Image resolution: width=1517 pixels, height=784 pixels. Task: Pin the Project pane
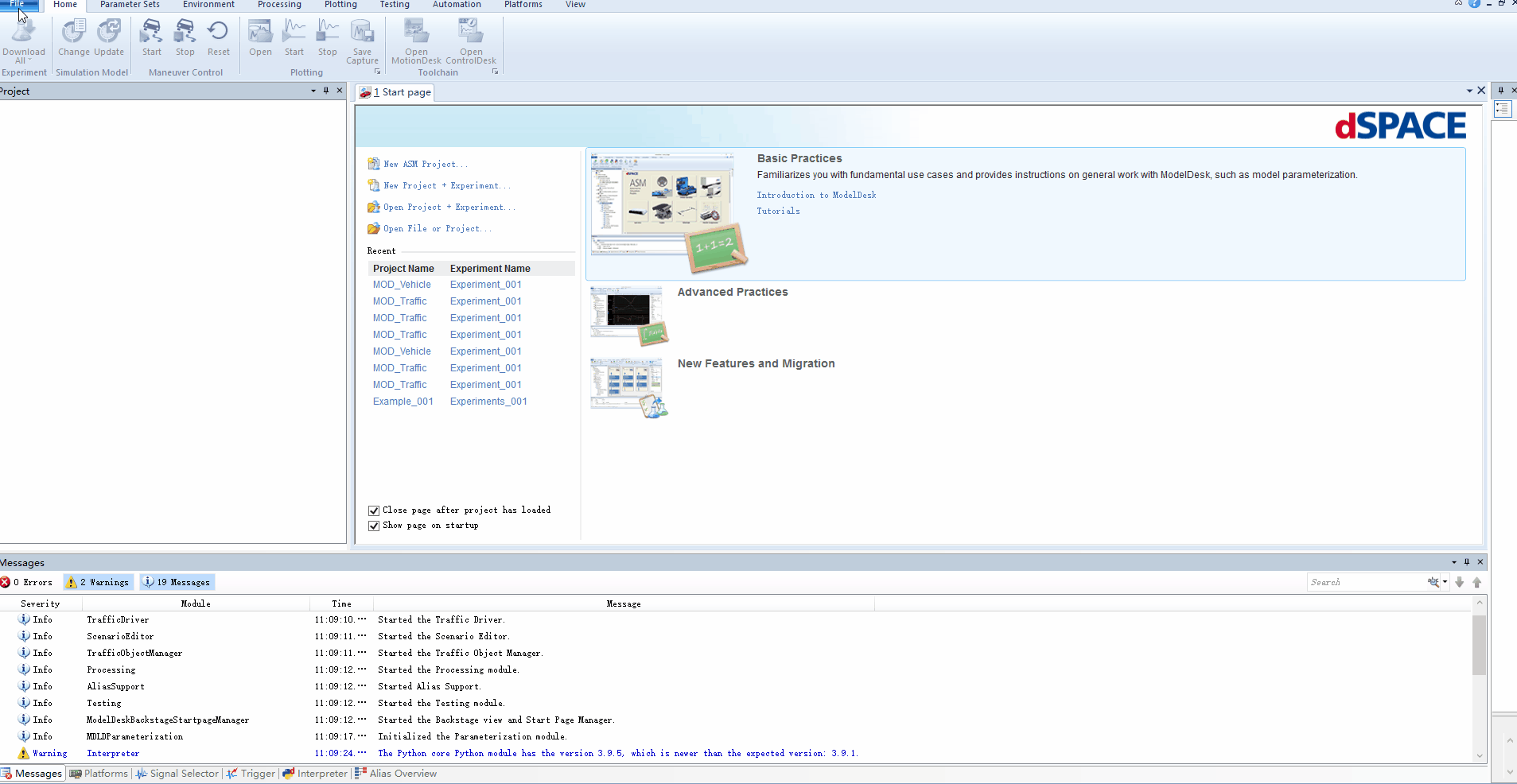pos(326,91)
